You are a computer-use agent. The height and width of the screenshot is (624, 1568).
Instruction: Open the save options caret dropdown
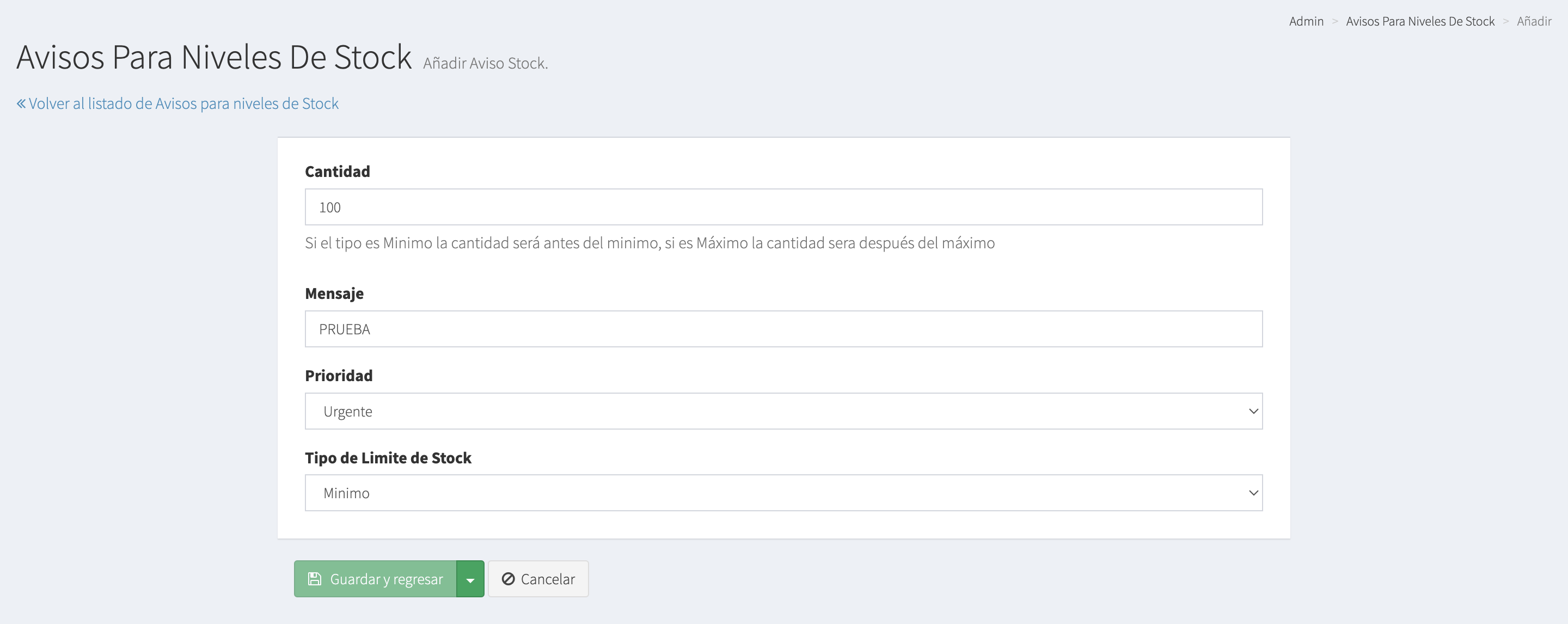[x=470, y=579]
